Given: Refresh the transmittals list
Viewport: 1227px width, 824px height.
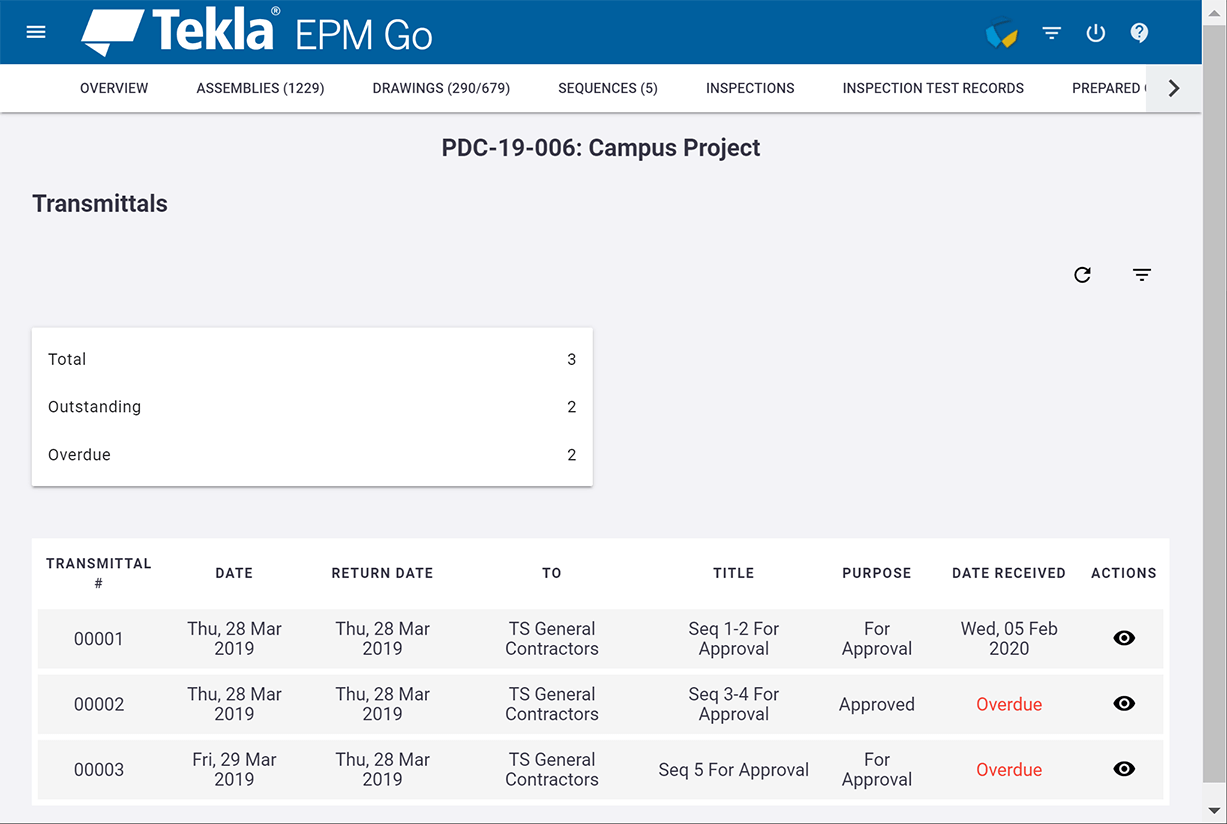Looking at the screenshot, I should tap(1082, 274).
